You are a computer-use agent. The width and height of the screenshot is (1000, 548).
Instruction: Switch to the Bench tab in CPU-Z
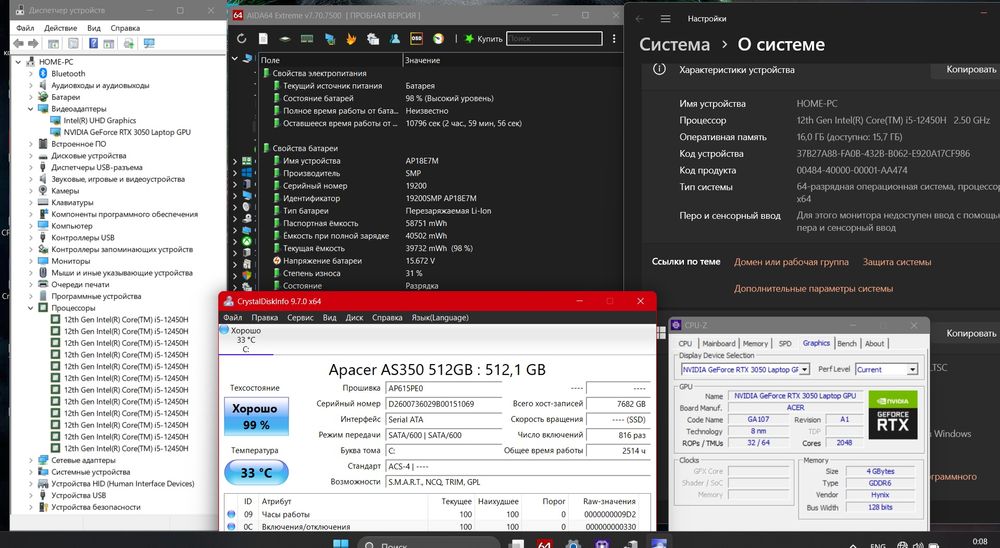pyautogui.click(x=847, y=343)
